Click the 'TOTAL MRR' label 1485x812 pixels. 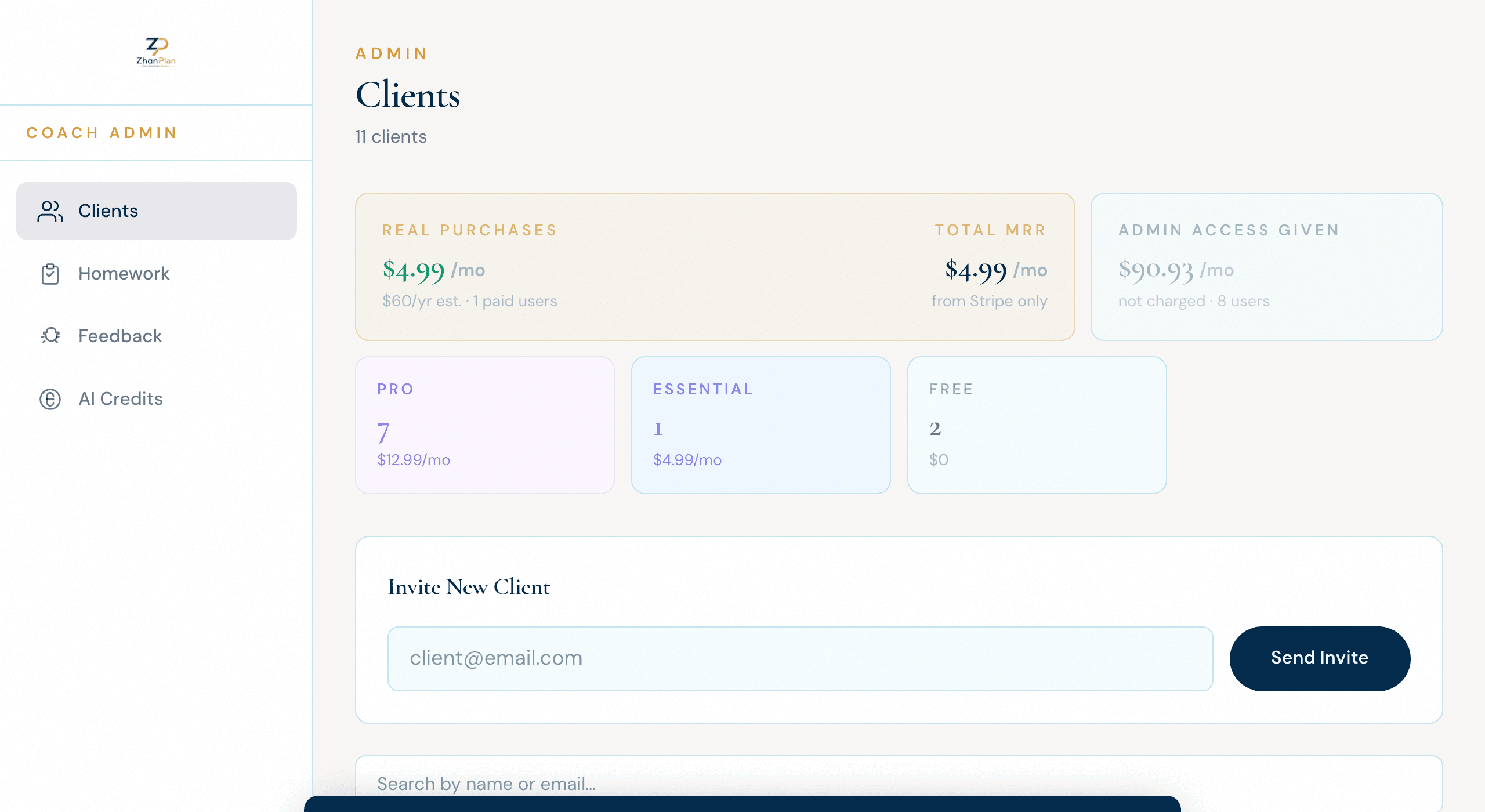pyautogui.click(x=991, y=230)
